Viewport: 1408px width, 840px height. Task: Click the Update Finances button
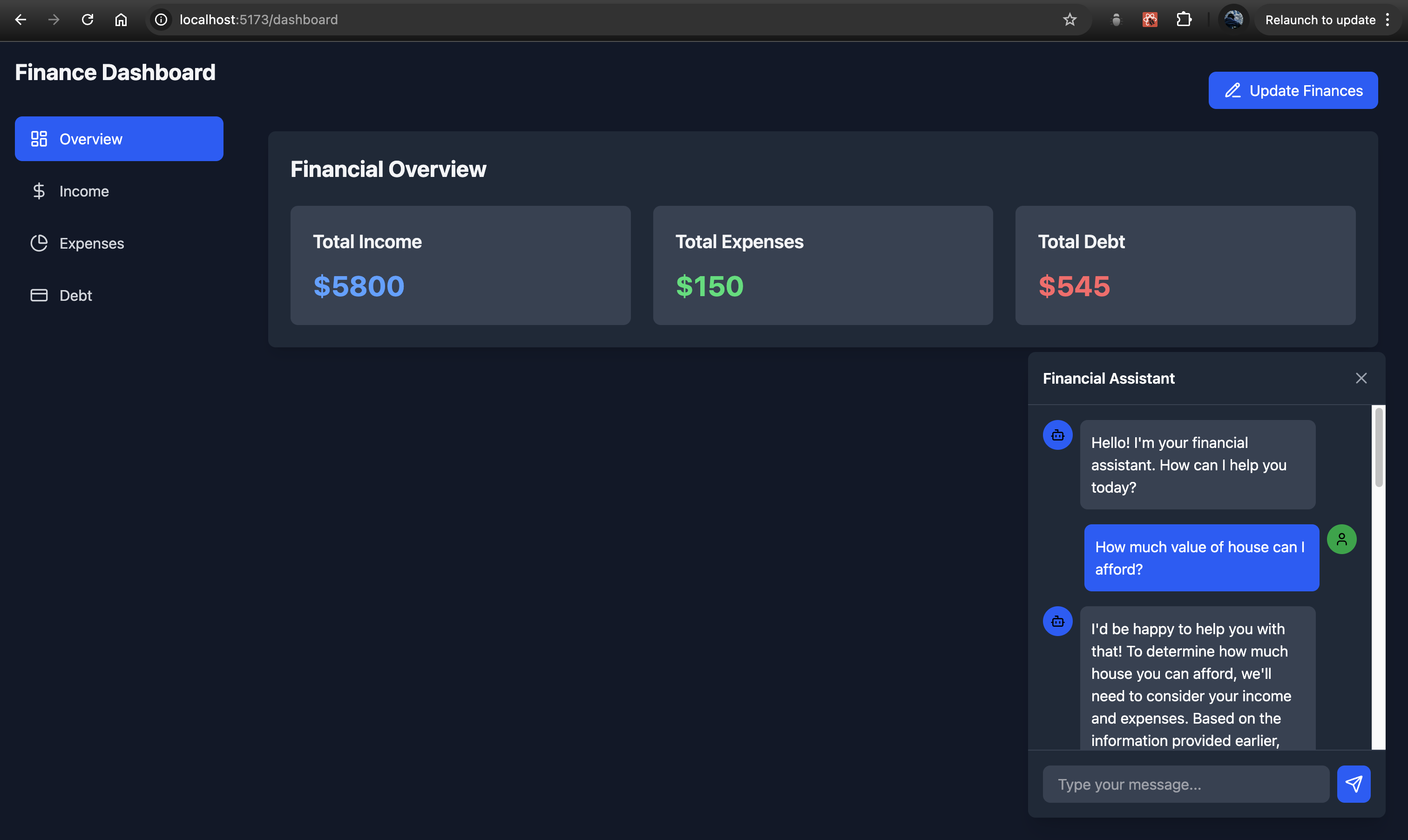click(x=1293, y=91)
